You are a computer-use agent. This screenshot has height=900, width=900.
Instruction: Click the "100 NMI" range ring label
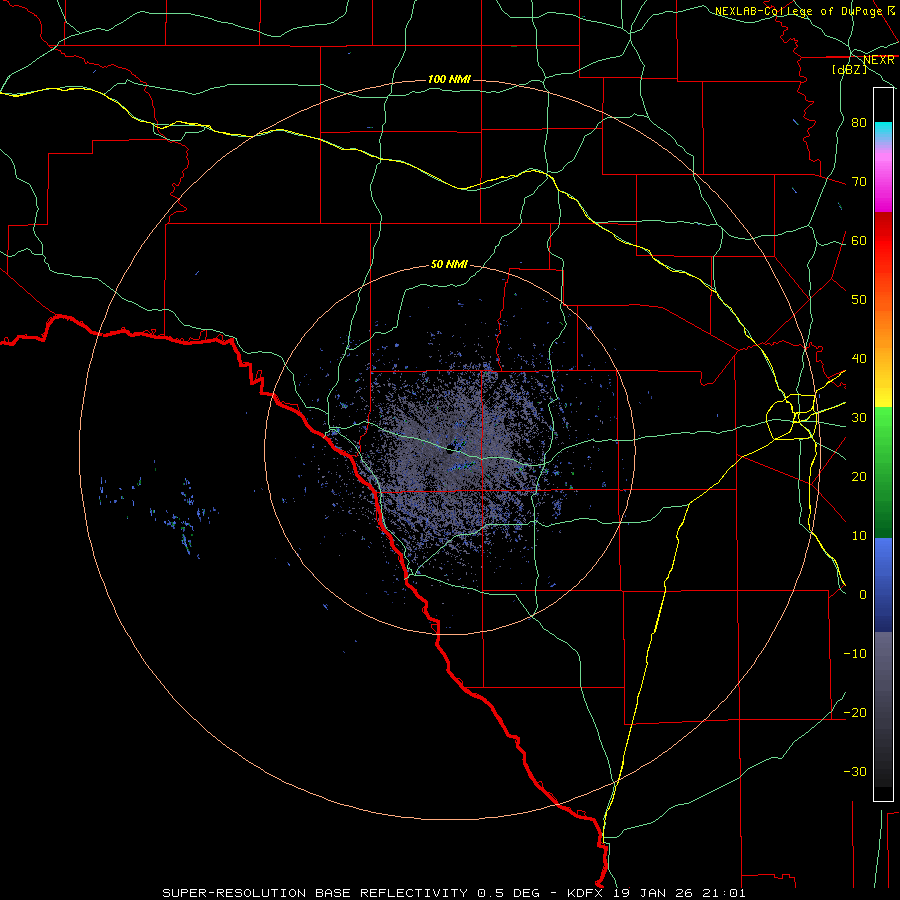(449, 79)
